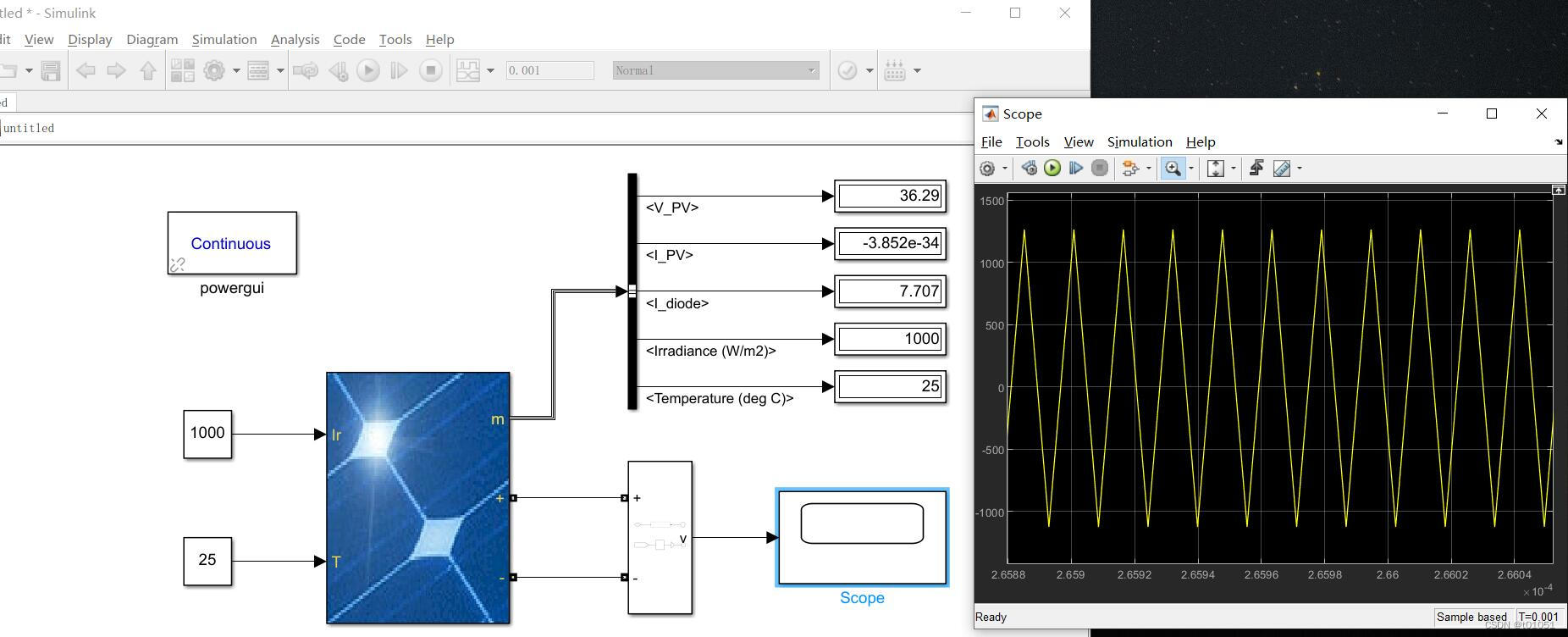Image resolution: width=1568 pixels, height=637 pixels.
Task: Click the Stop button in Scope toolbar
Action: [1100, 169]
